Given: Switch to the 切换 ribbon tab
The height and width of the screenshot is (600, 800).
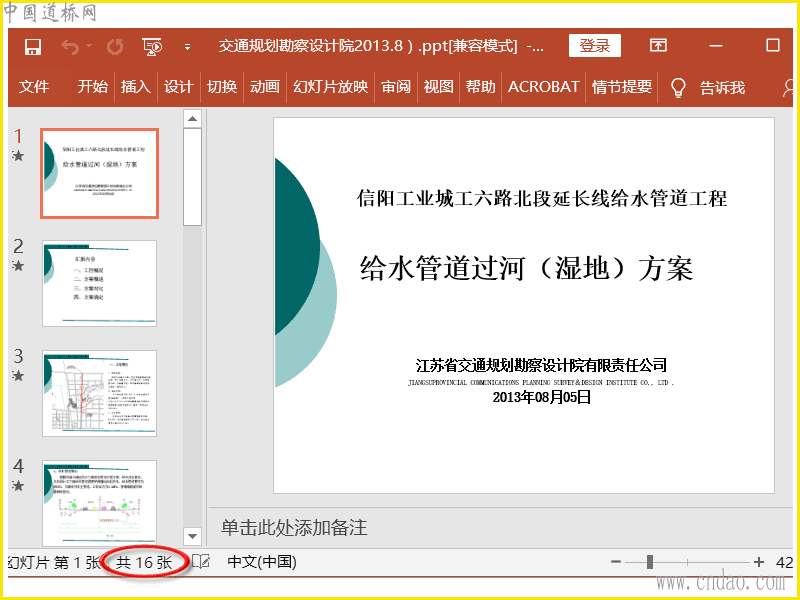Looking at the screenshot, I should pos(221,87).
